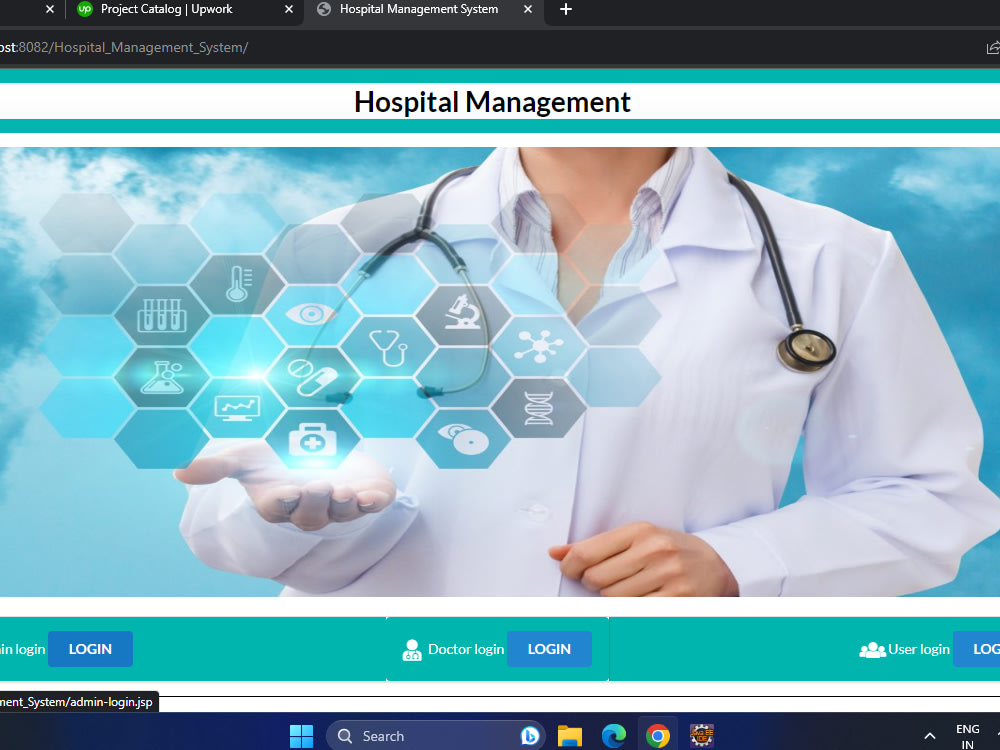The image size is (1000, 750).
Task: Click the ENG IN language indicator
Action: (967, 737)
